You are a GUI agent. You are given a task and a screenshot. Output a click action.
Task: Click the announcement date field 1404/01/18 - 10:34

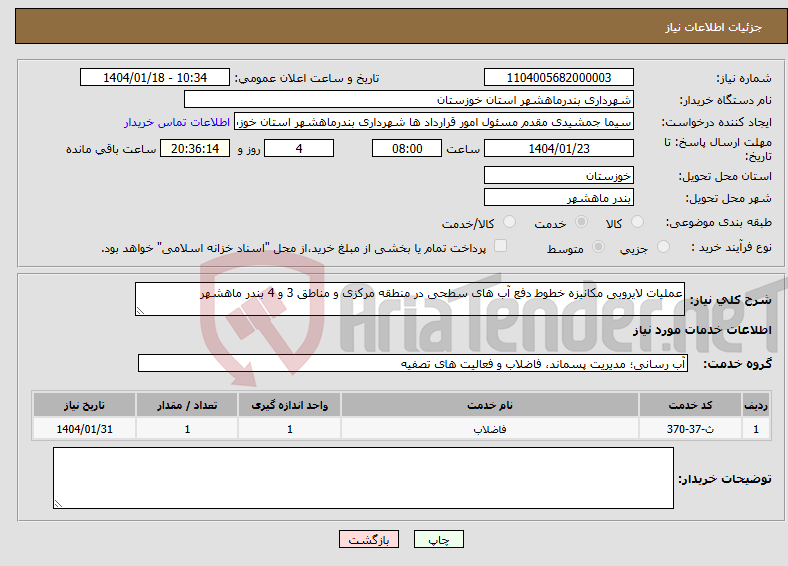click(155, 77)
